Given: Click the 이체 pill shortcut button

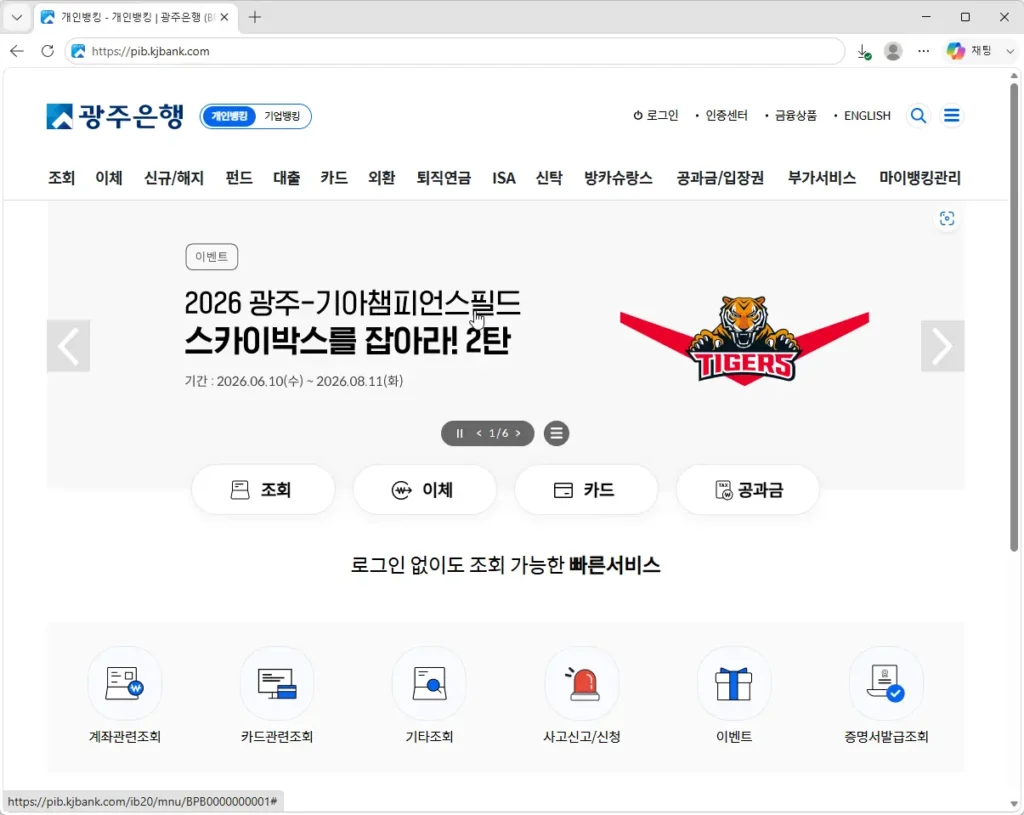Looking at the screenshot, I should [x=424, y=490].
